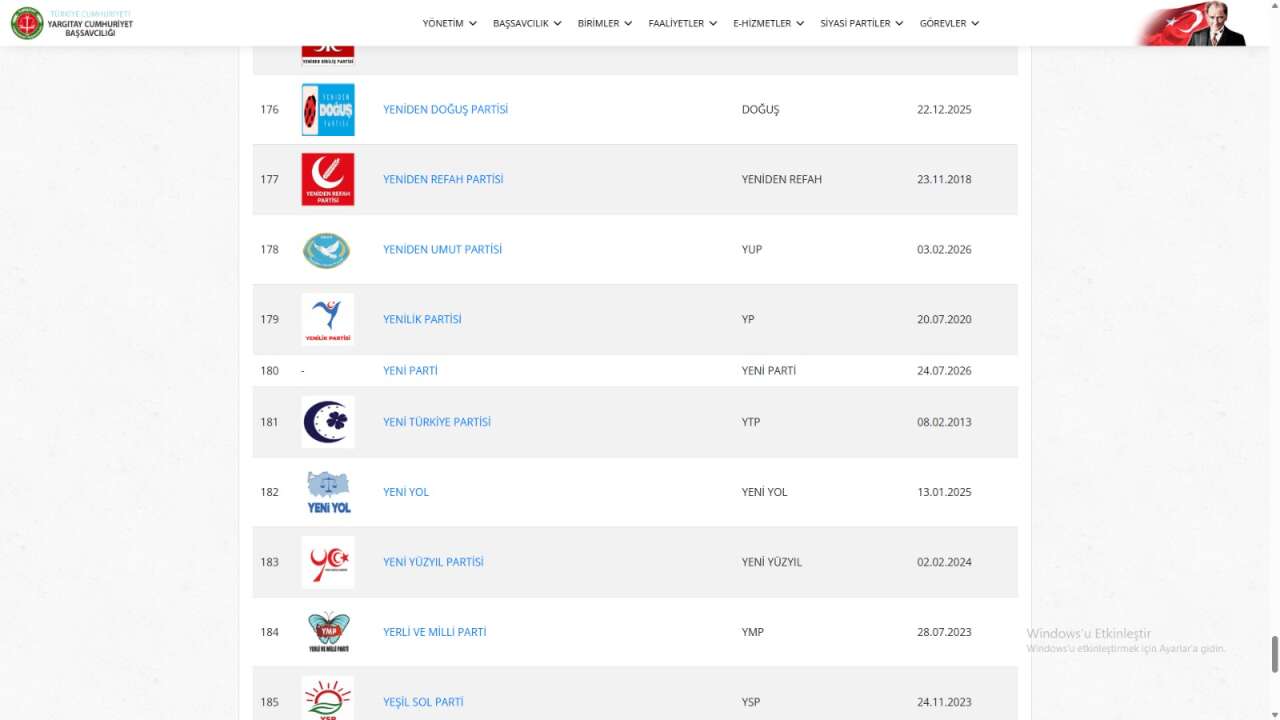Click the Yargıtay Cumhuriyet Başsavcılığı logo

click(71, 23)
